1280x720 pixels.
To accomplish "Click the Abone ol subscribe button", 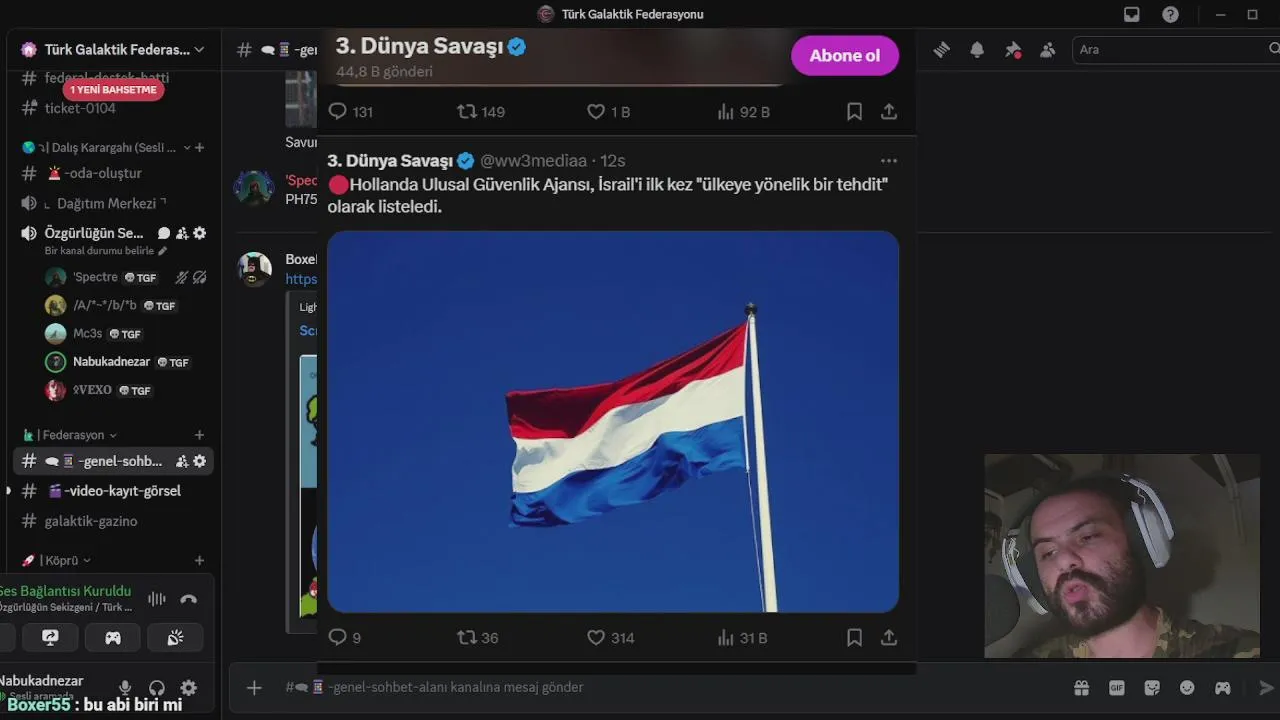I will tap(845, 55).
